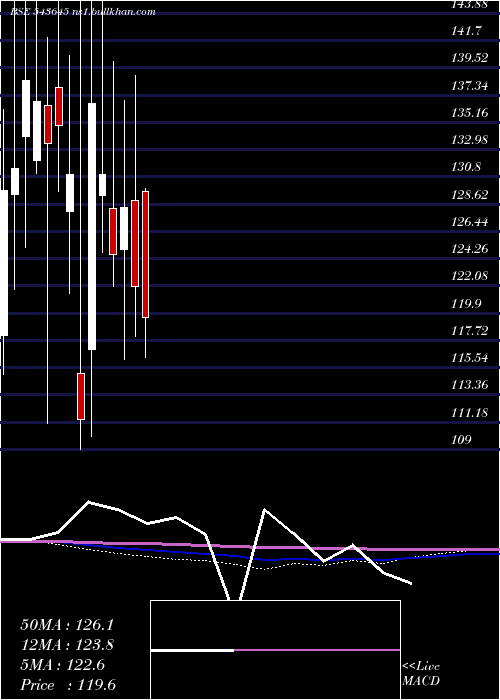Click the 137.34 price axis label
500x700 pixels.
(470, 85)
